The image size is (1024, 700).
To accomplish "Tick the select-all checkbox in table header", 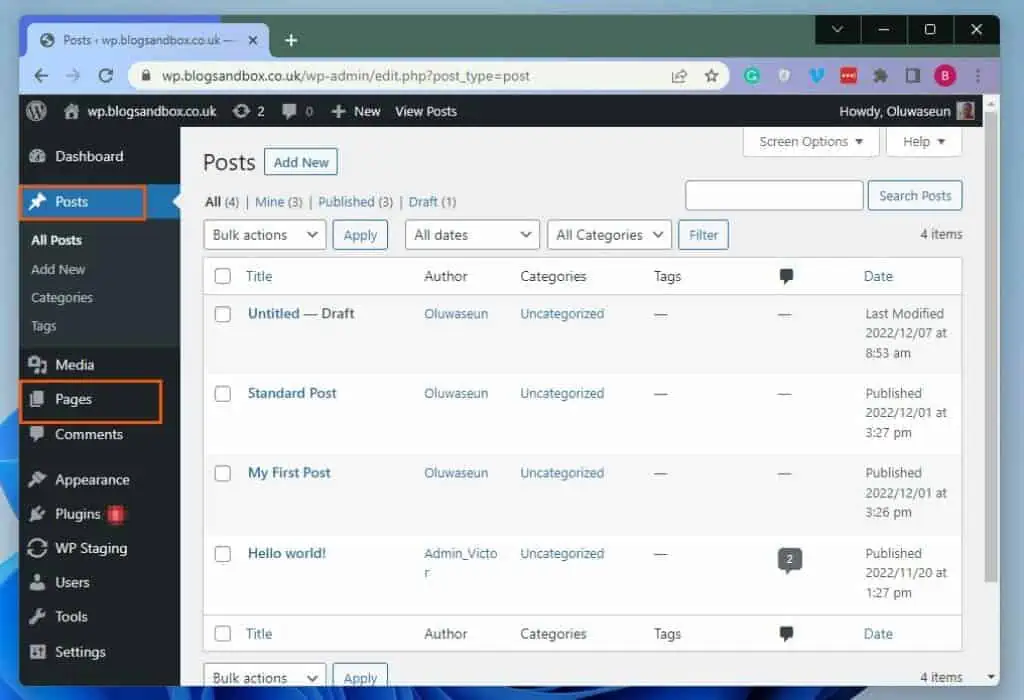I will click(x=222, y=276).
